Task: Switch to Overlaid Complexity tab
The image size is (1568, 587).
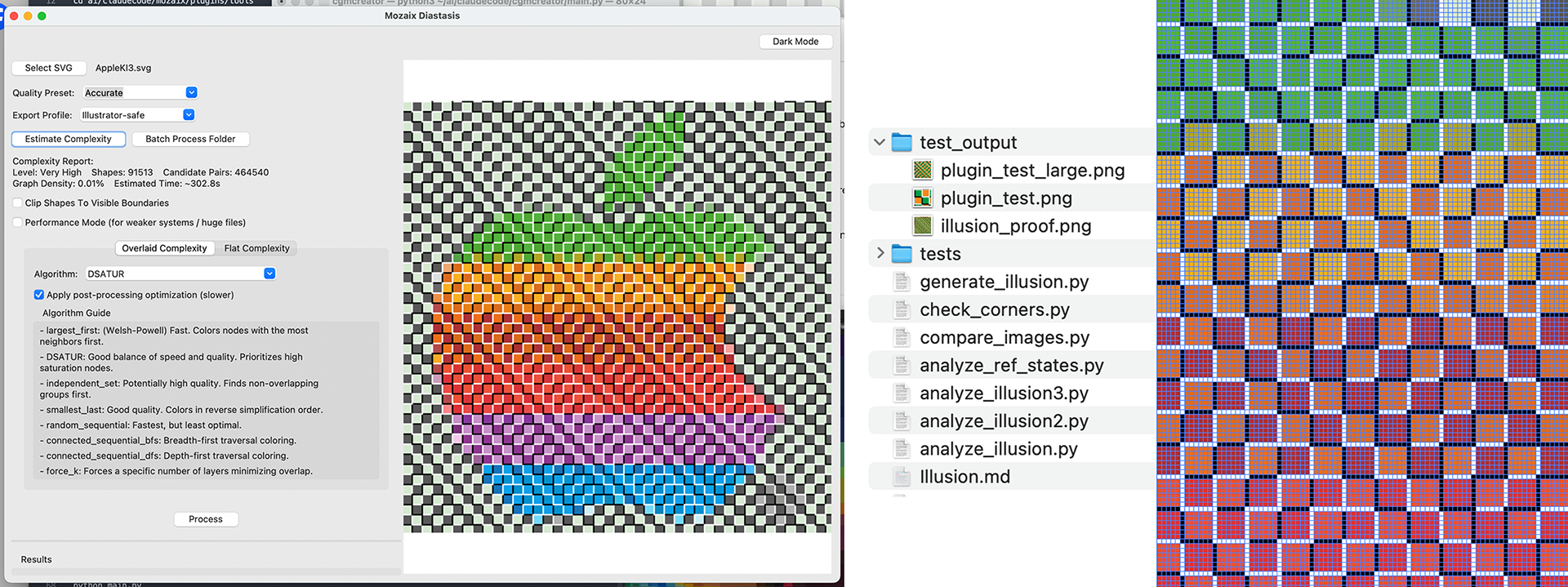Action: coord(164,248)
